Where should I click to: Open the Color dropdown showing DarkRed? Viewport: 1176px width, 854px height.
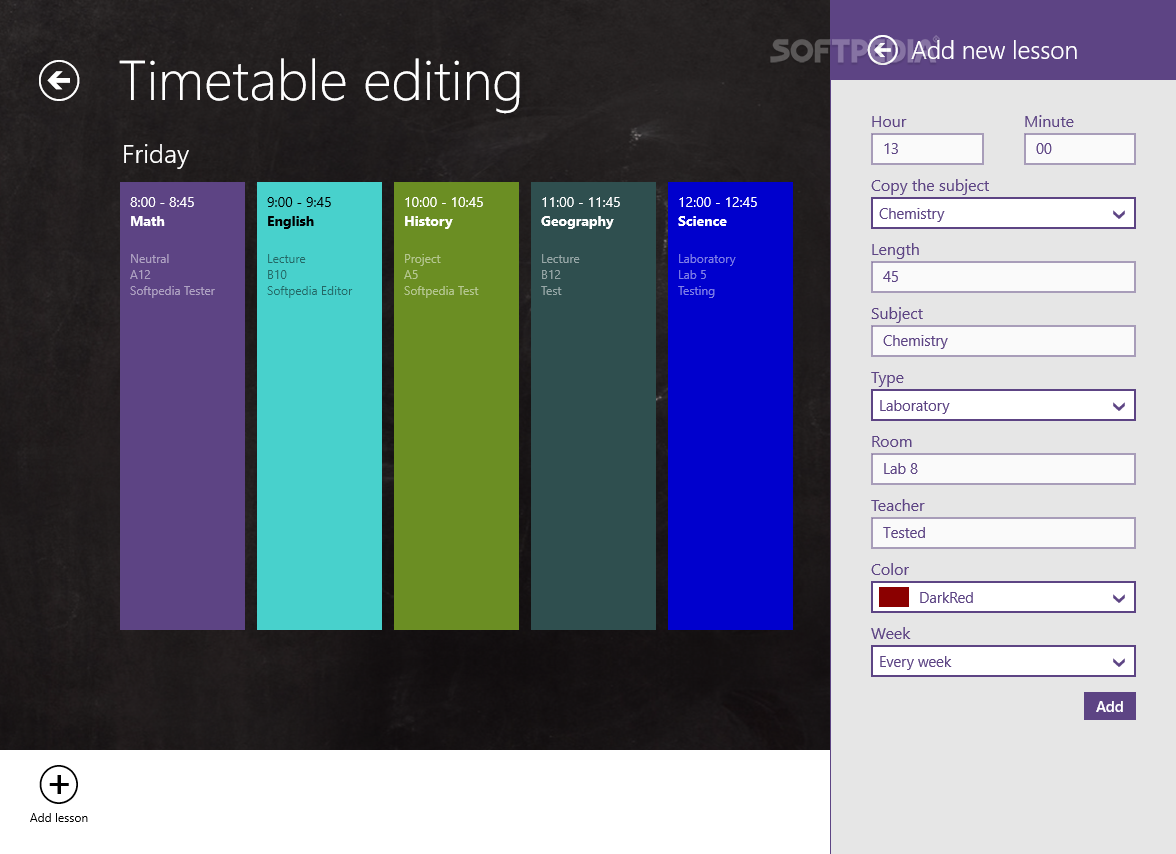pyautogui.click(x=1003, y=598)
